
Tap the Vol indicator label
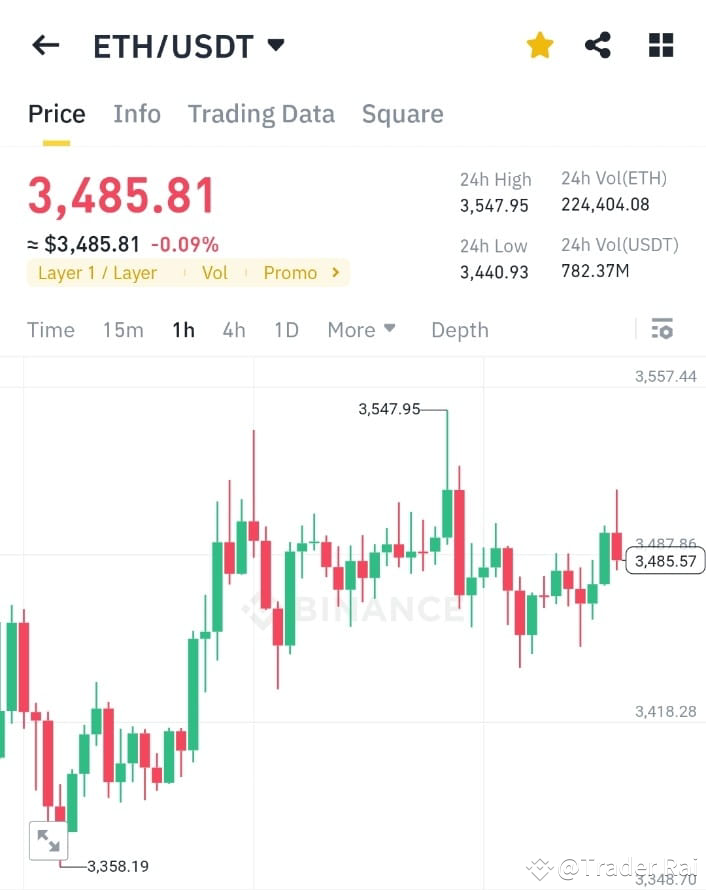216,272
